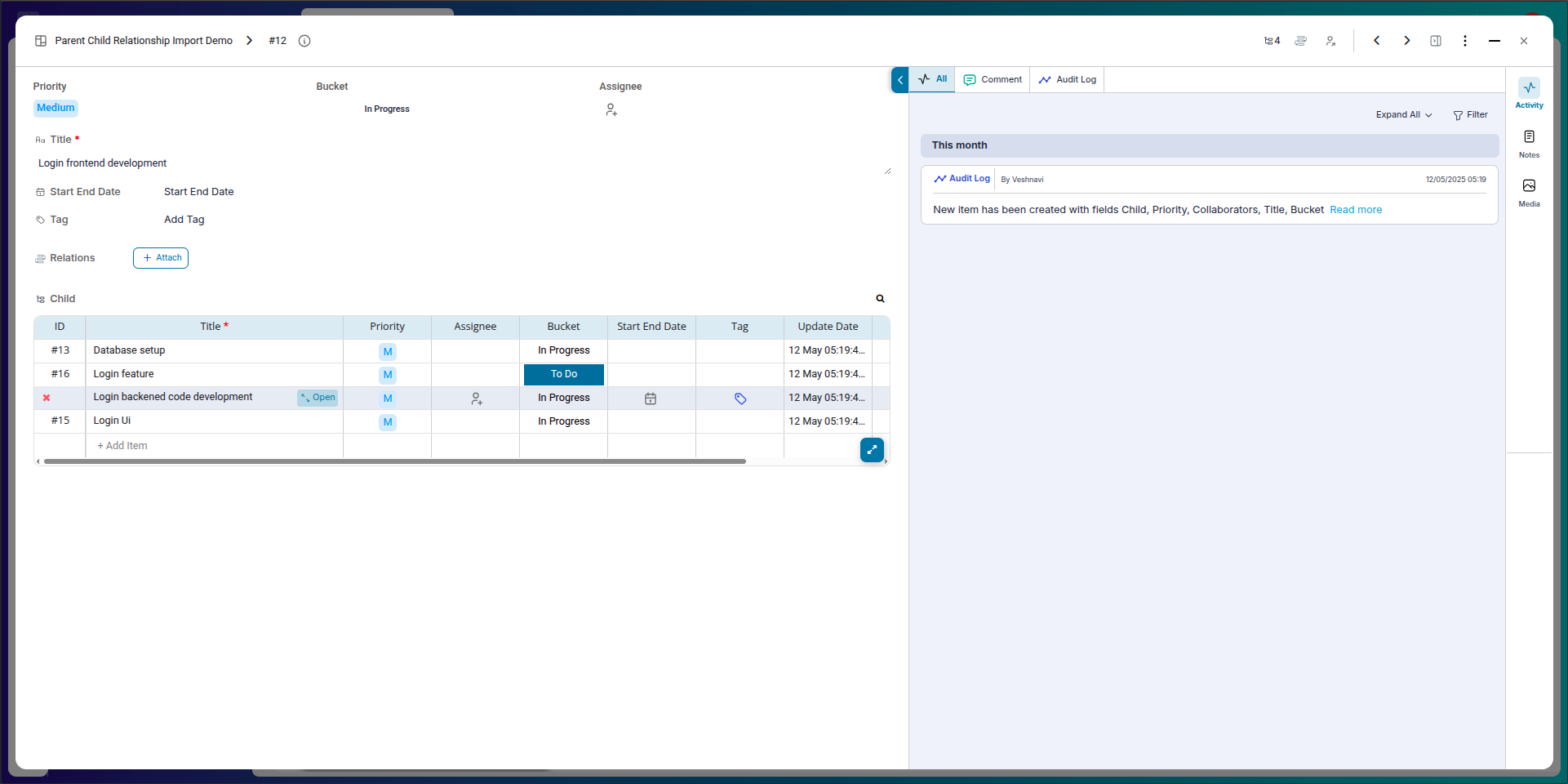
Task: Click the horizontal scrollbar of the Child table
Action: (395, 461)
